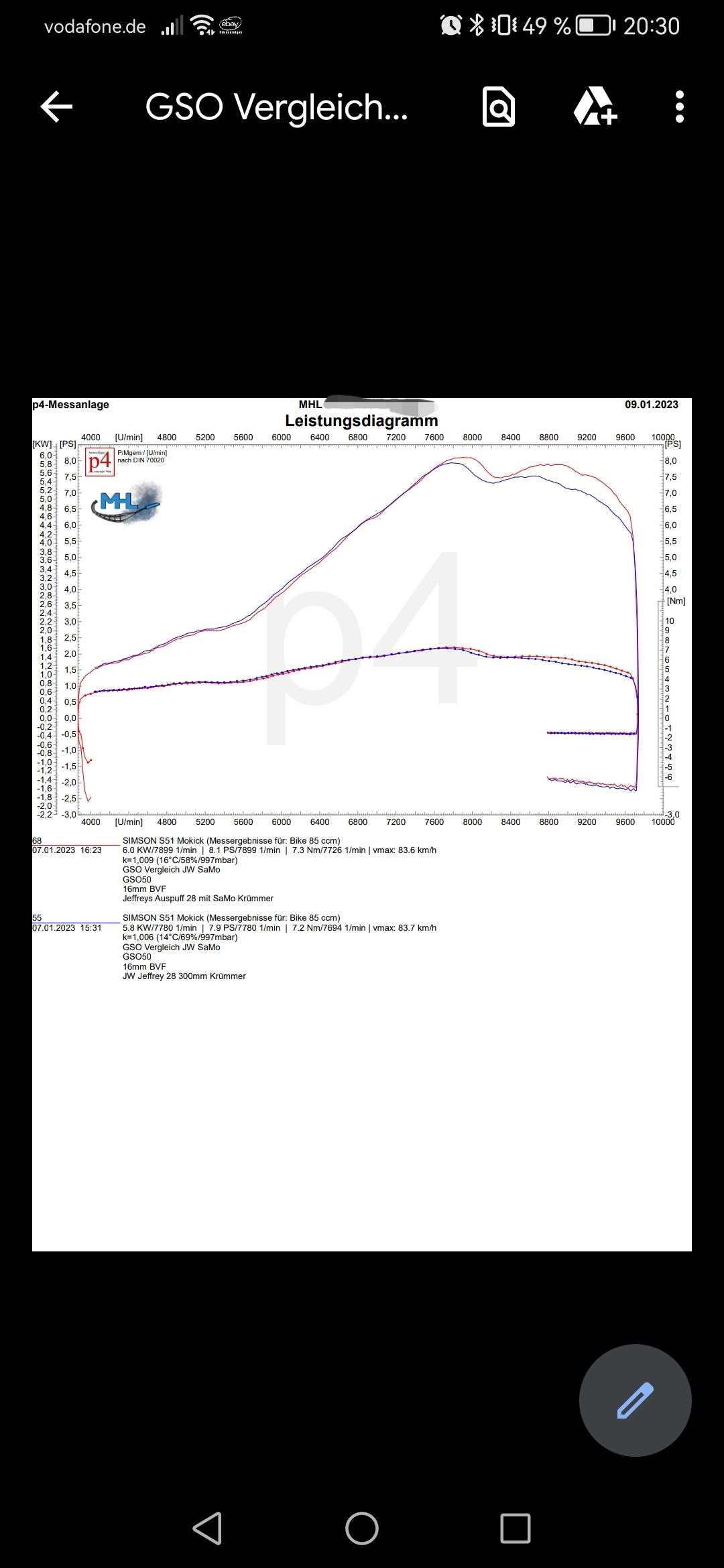
Task: Tap the pencil edit floating button
Action: (x=635, y=1400)
